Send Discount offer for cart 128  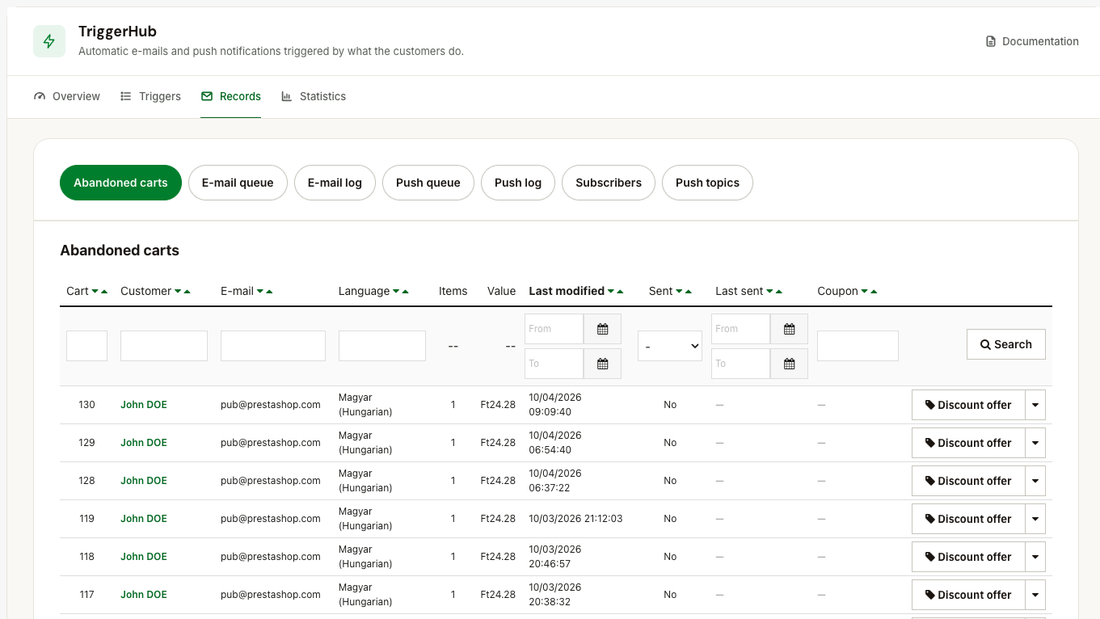point(968,481)
